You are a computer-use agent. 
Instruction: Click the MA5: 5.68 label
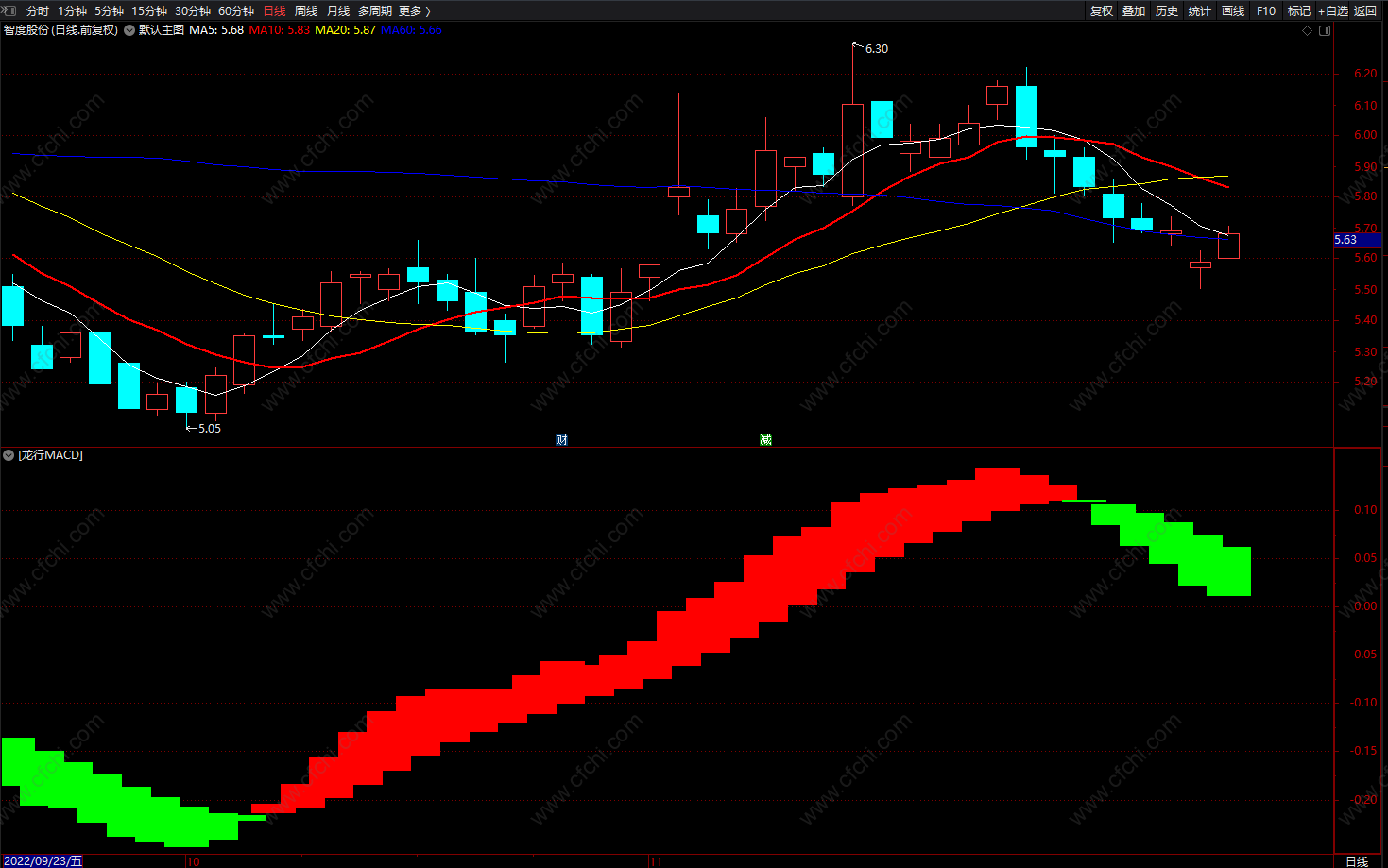click(x=216, y=30)
